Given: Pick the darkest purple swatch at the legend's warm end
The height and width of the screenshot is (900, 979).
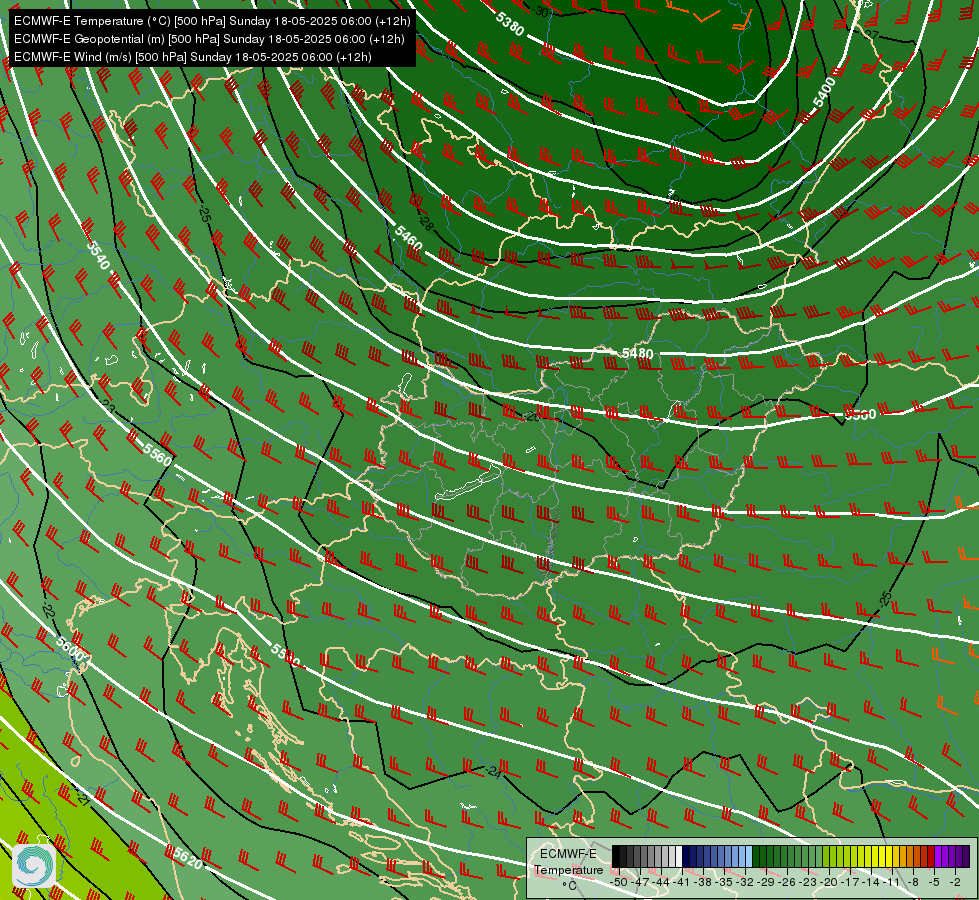Looking at the screenshot, I should pyautogui.click(x=967, y=856).
